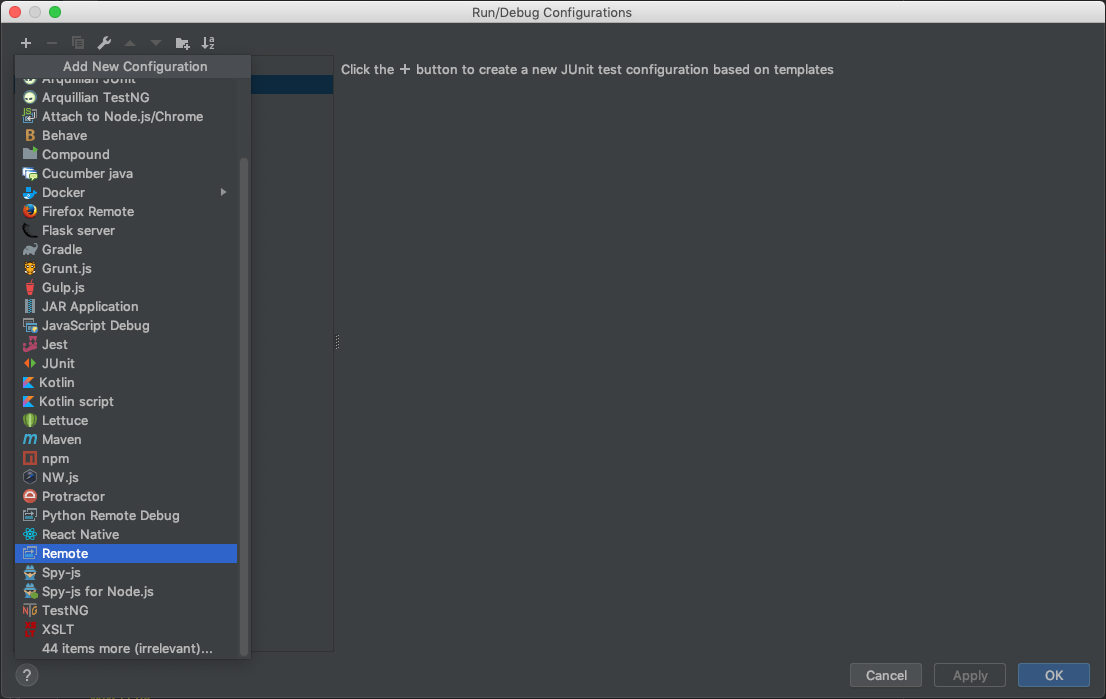Choose Gulp.js from the list

coord(126,288)
